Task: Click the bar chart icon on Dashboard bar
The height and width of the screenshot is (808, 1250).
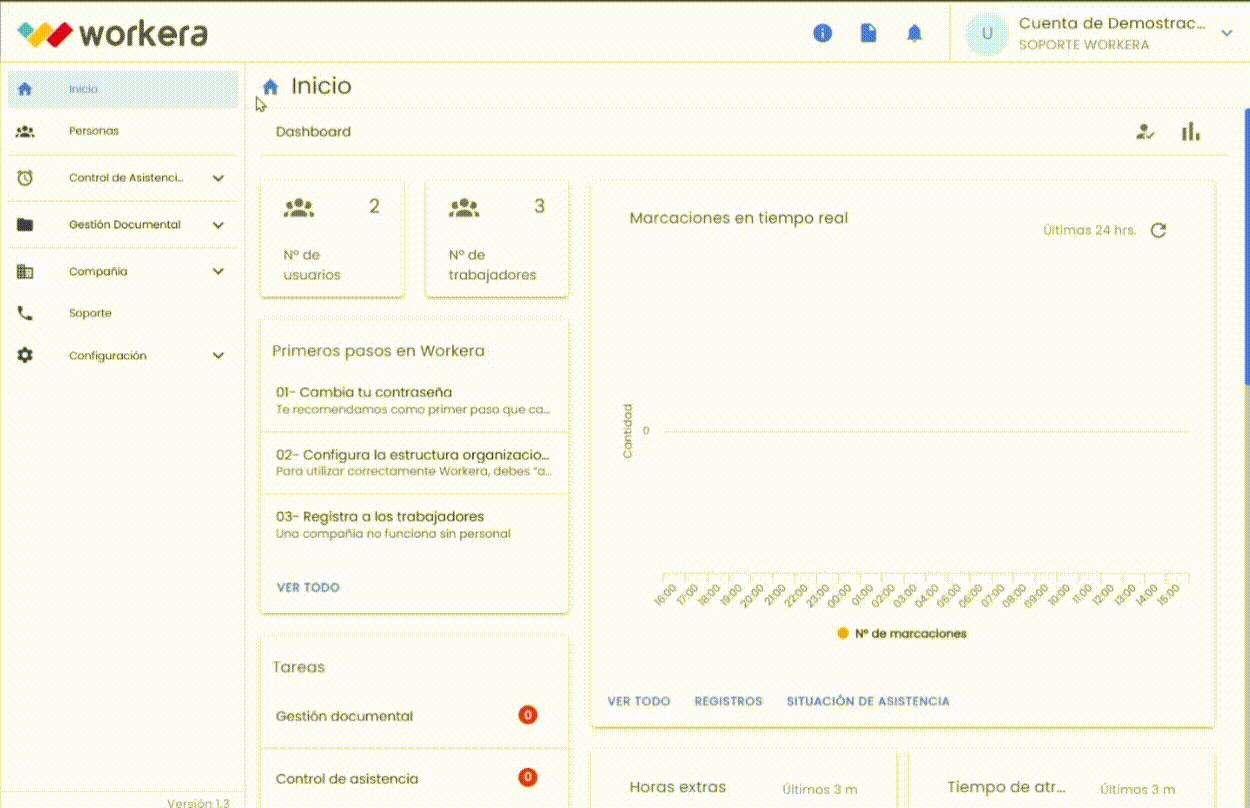Action: [x=1190, y=132]
